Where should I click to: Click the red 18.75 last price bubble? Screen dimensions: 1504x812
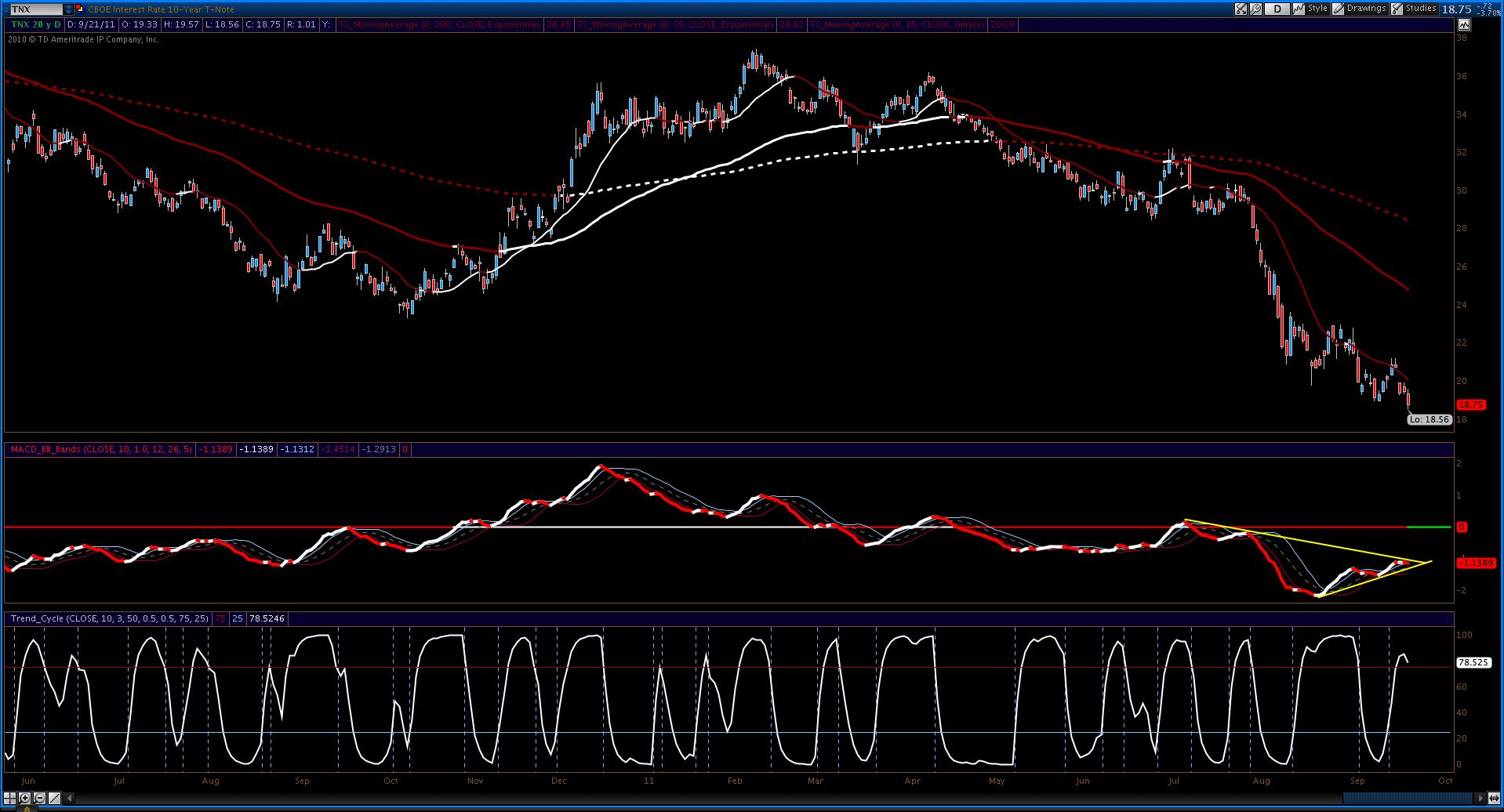1470,404
